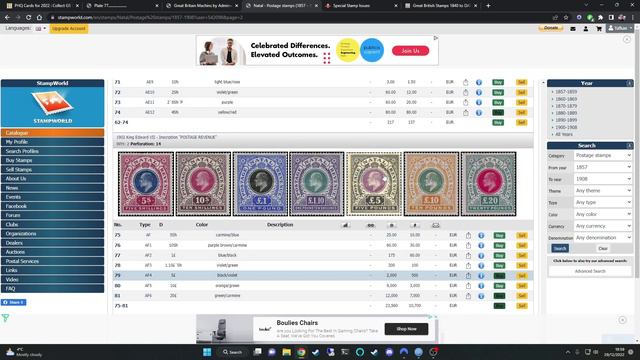The height and width of the screenshot is (360, 640).
Task: Open Category dropdown
Action: pyautogui.click(x=603, y=156)
